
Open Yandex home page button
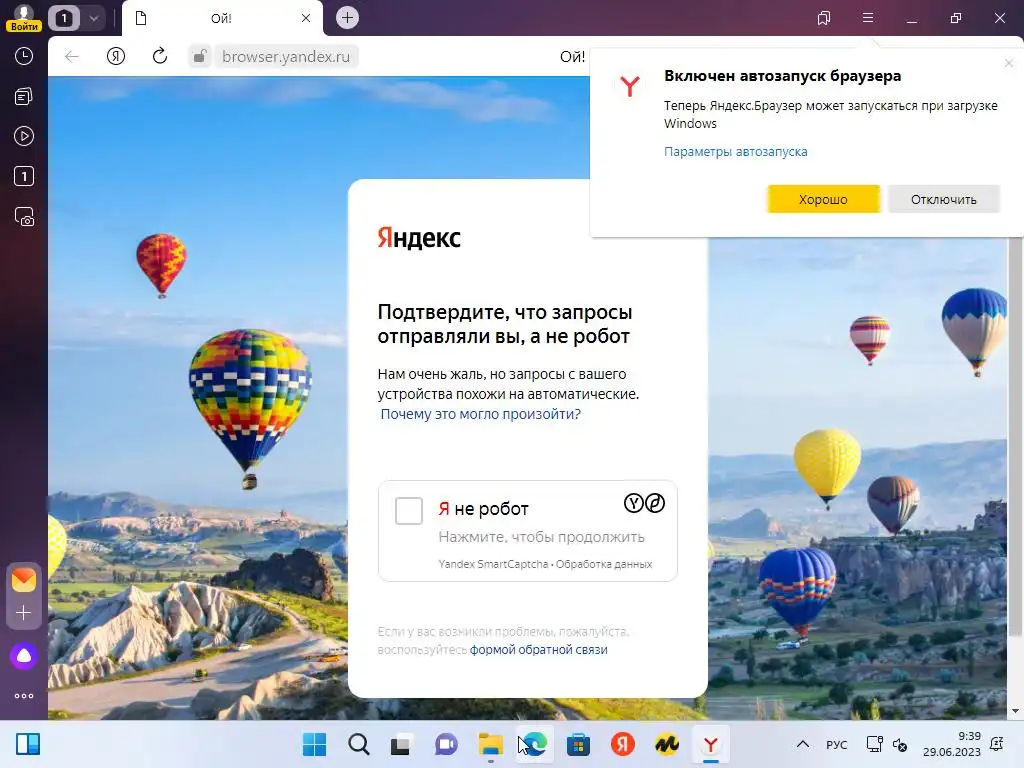click(x=116, y=57)
